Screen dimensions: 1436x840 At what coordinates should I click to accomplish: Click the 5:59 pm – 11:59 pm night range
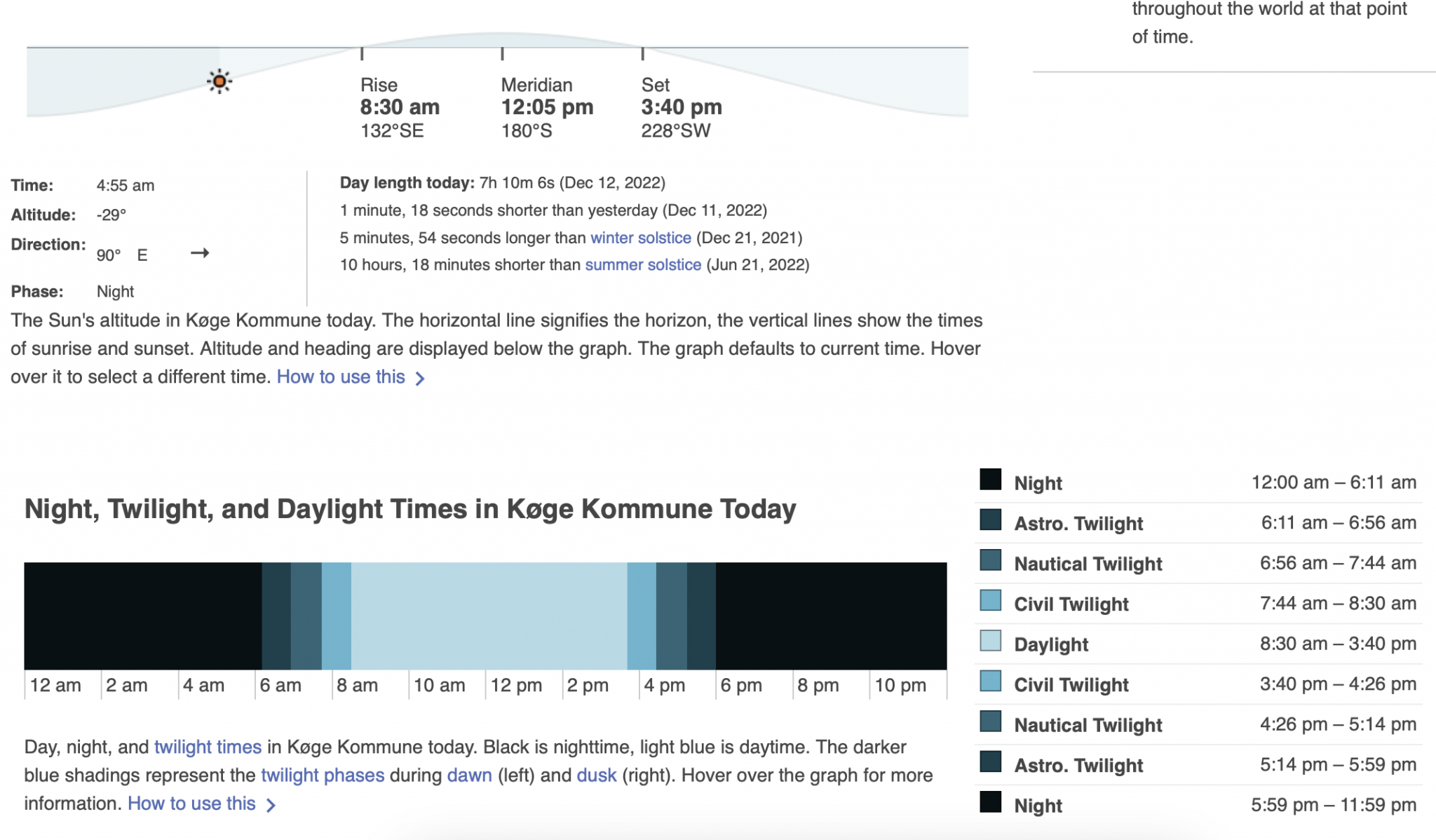pyautogui.click(x=1334, y=805)
